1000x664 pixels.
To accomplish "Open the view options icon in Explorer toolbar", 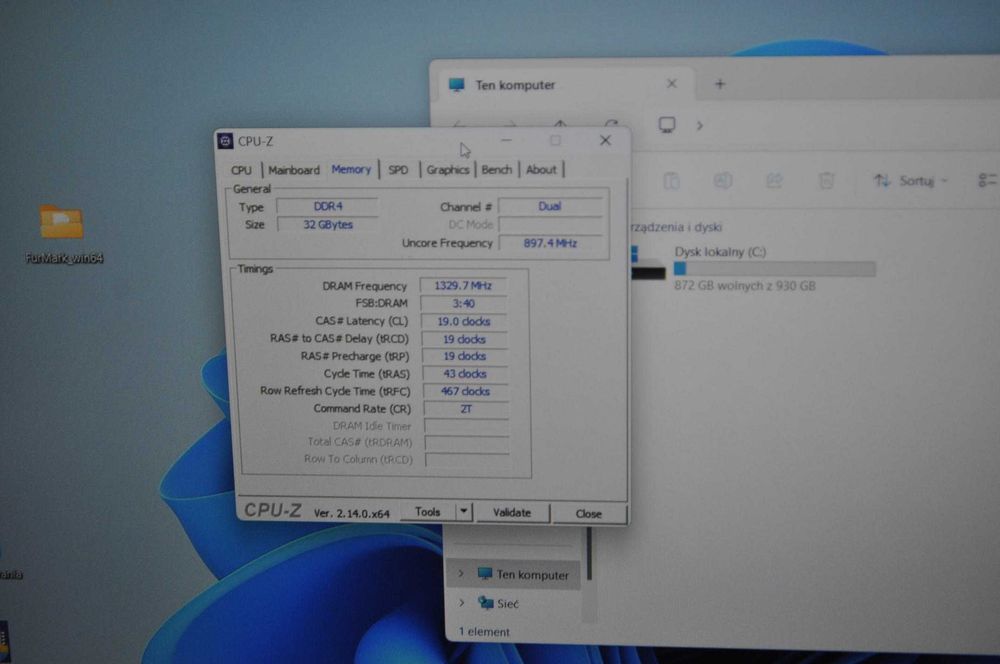I will [987, 181].
